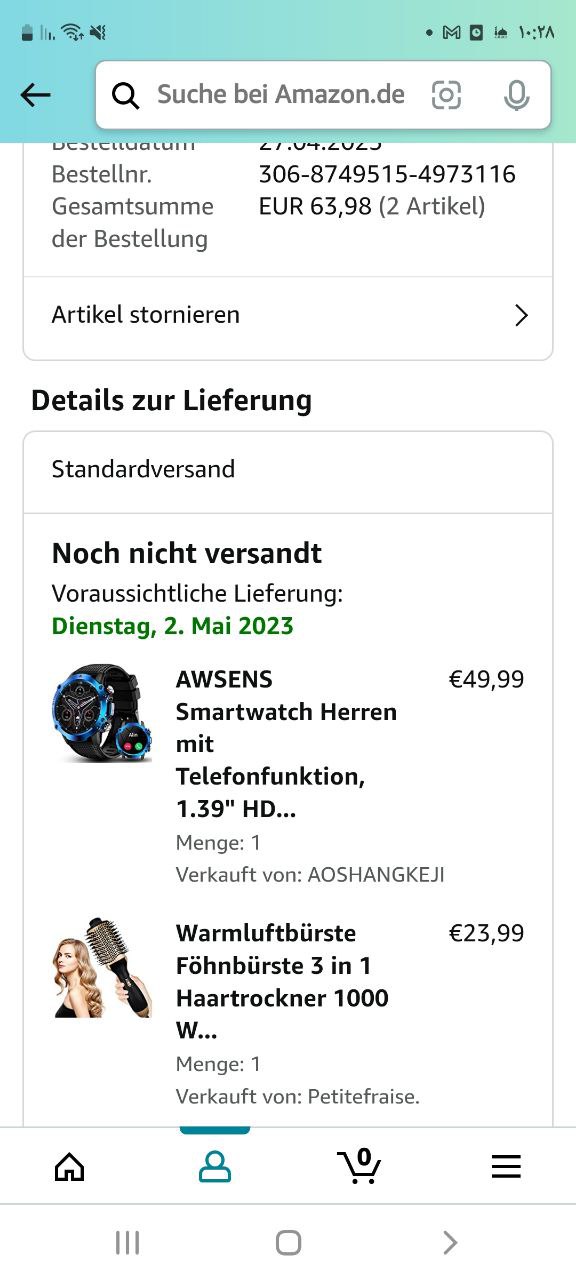Viewport: 576px width, 1280px height.
Task: Tap the smartwatch product thumbnail
Action: tap(102, 714)
